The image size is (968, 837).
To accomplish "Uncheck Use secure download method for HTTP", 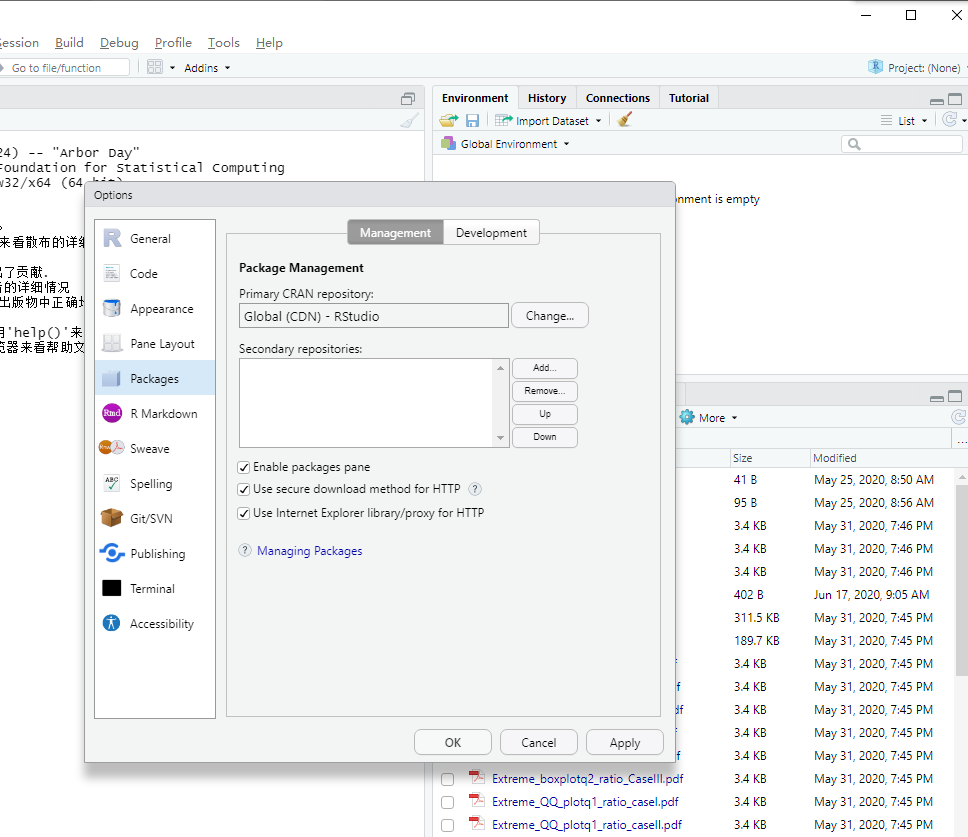I will coord(244,489).
